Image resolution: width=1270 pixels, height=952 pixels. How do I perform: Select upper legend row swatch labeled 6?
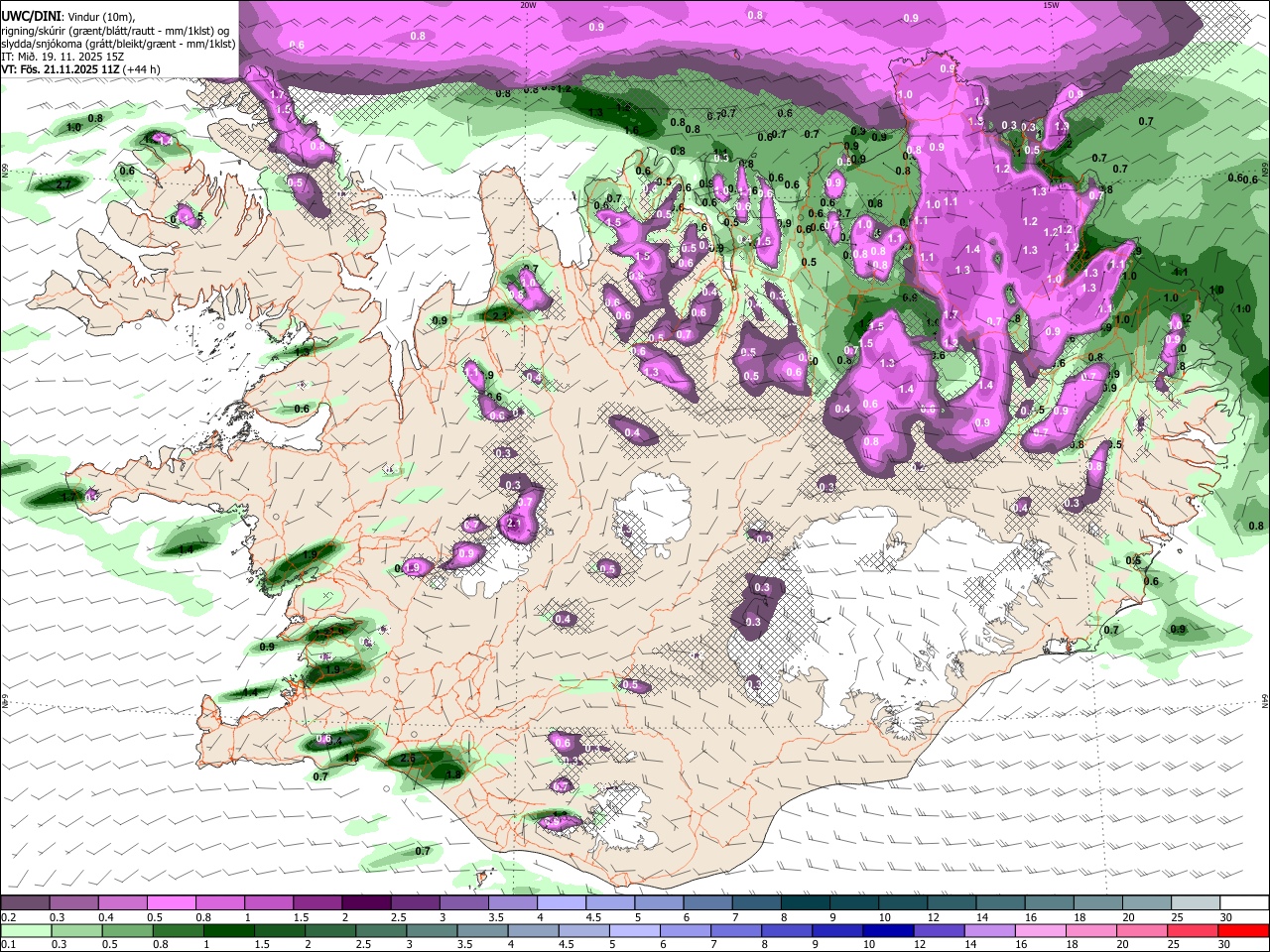point(707,903)
